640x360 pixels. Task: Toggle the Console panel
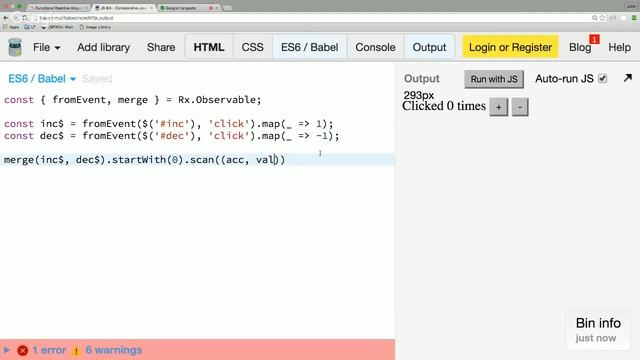[376, 47]
